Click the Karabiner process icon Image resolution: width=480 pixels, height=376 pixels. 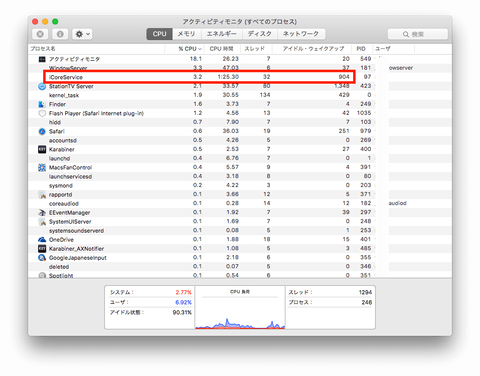[x=42, y=149]
